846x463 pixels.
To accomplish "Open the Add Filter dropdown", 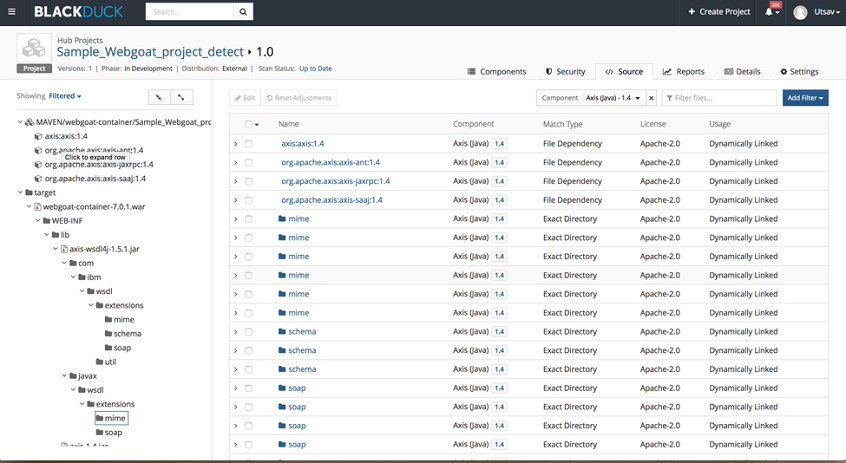I will (x=805, y=98).
